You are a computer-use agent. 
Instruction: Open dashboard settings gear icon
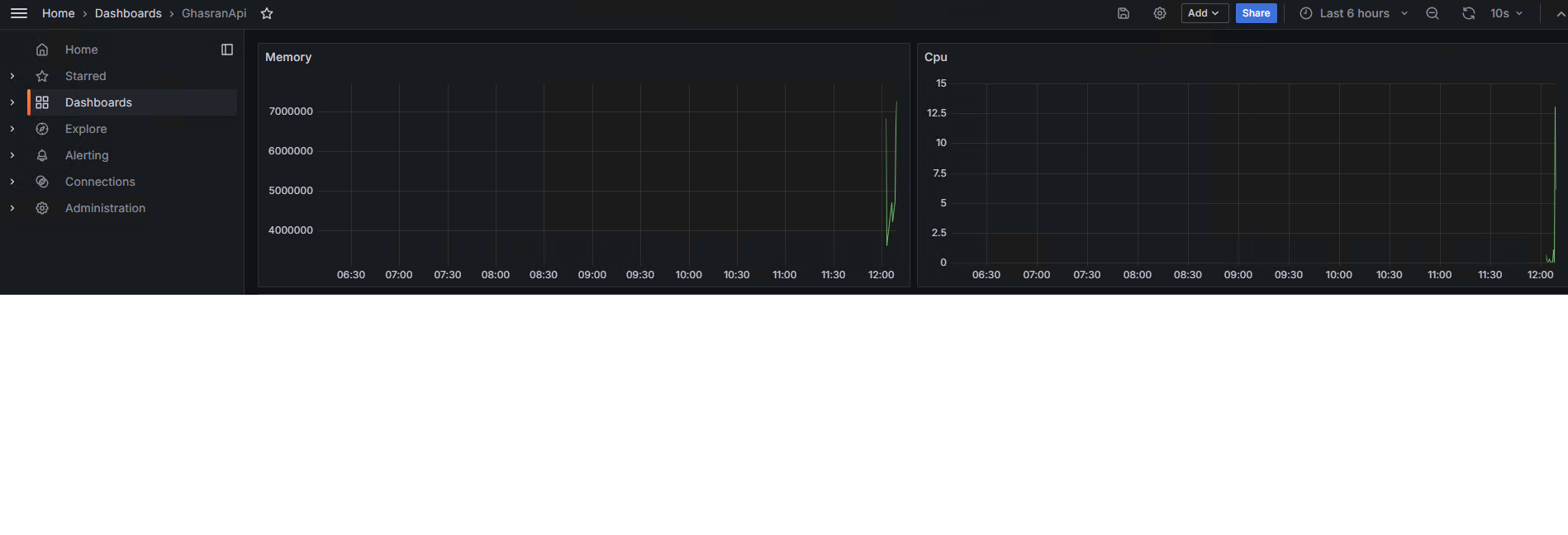click(x=1160, y=13)
